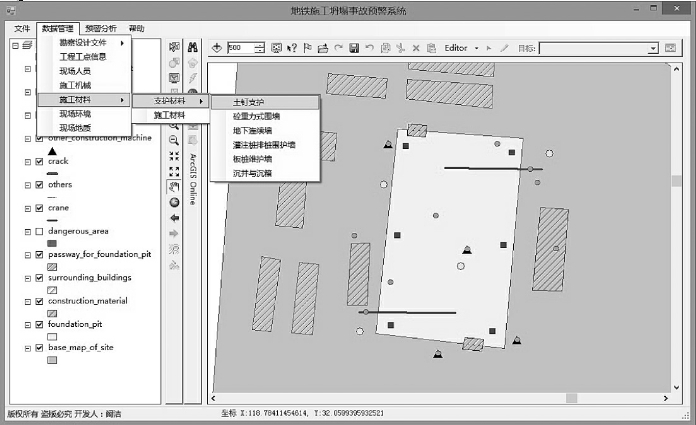
Task: Open the 预警分析 menu
Action: tap(101, 28)
